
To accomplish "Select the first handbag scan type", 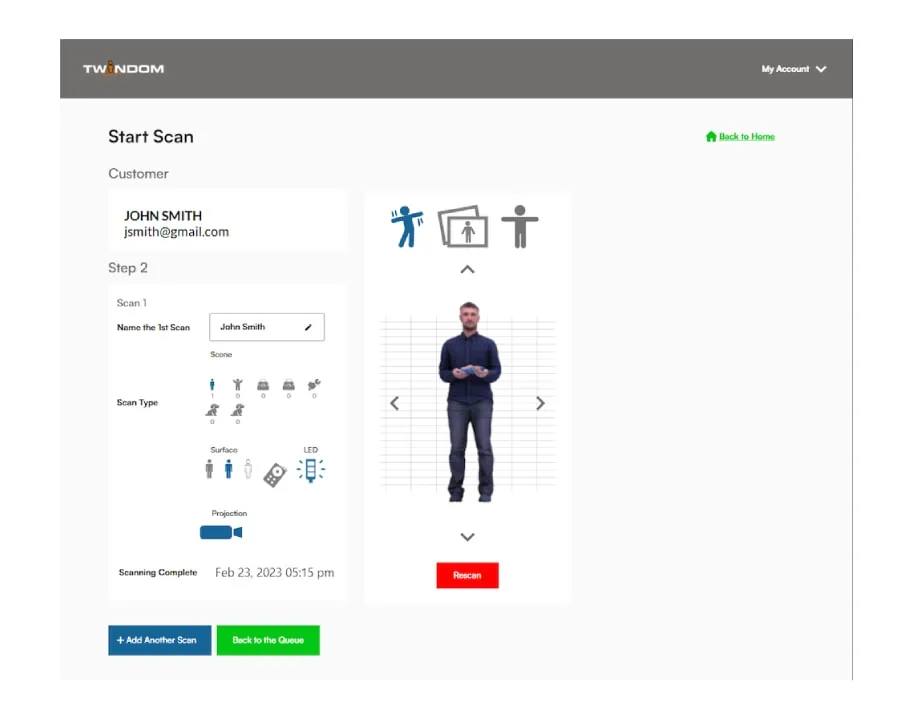I will click(x=263, y=385).
